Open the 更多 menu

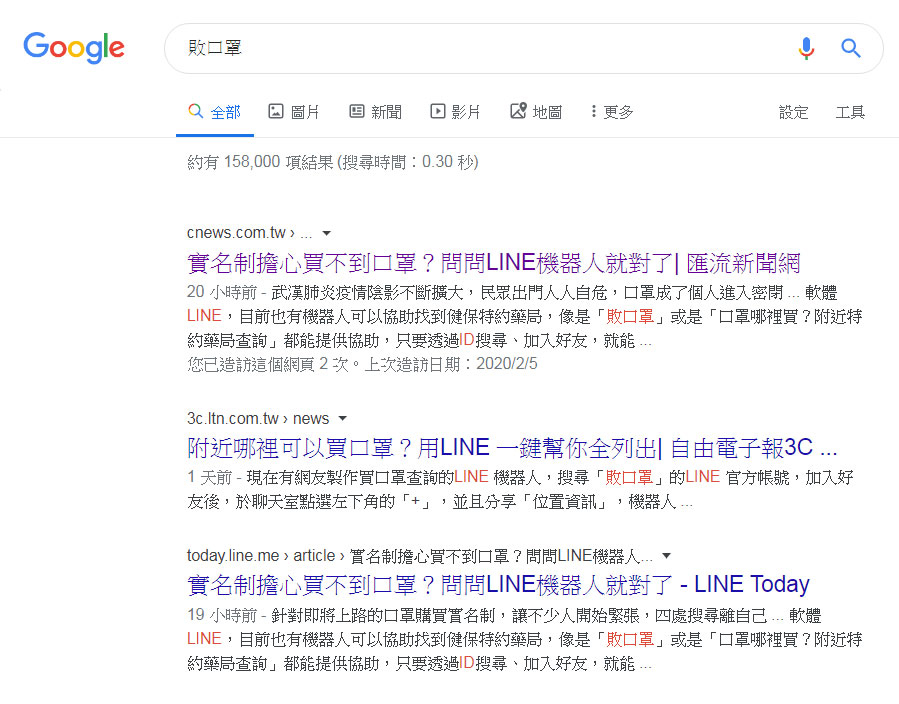click(x=612, y=112)
